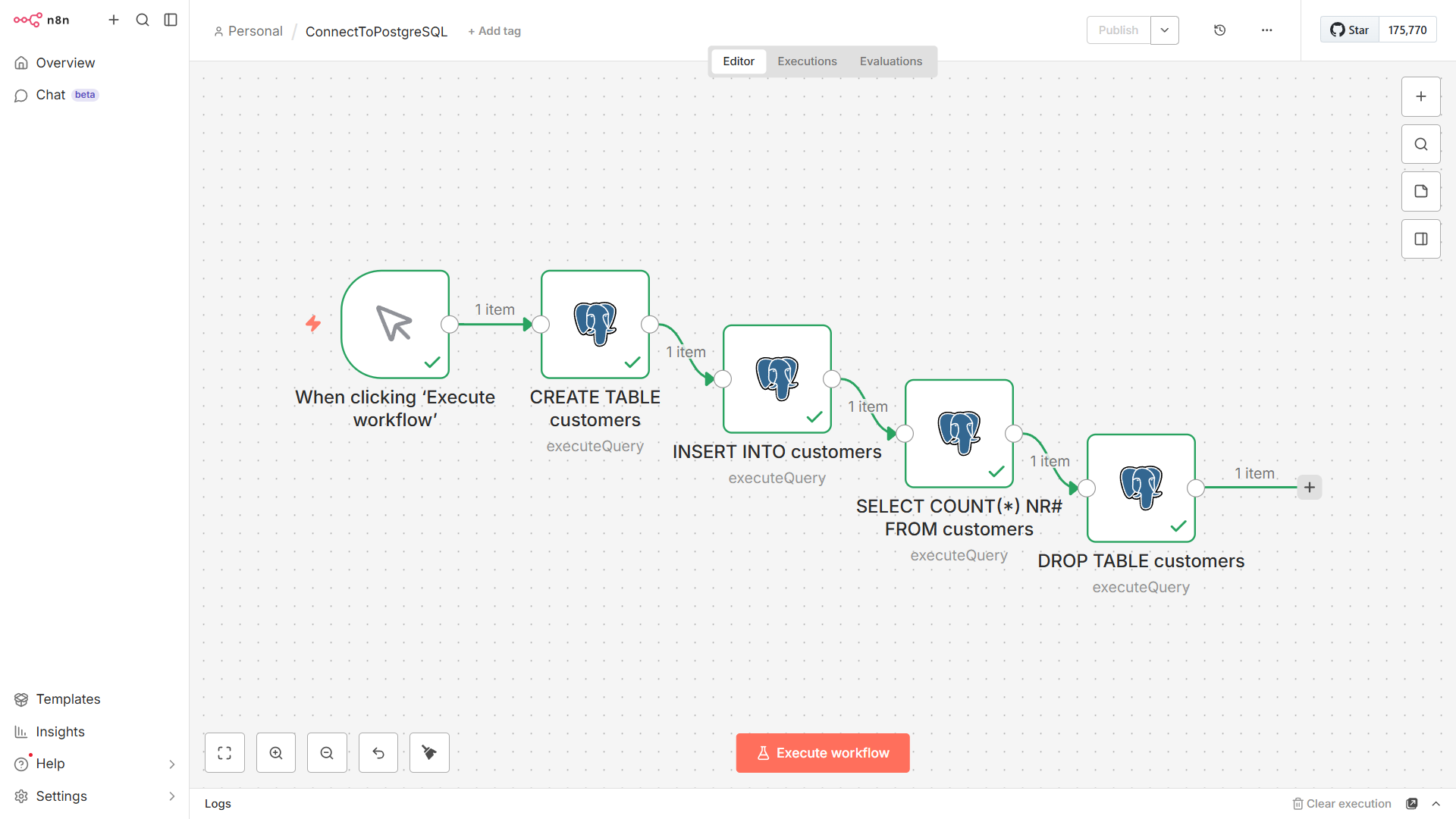Click the canvas zoom-out icon
This screenshot has width=1456, height=819.
click(x=327, y=753)
